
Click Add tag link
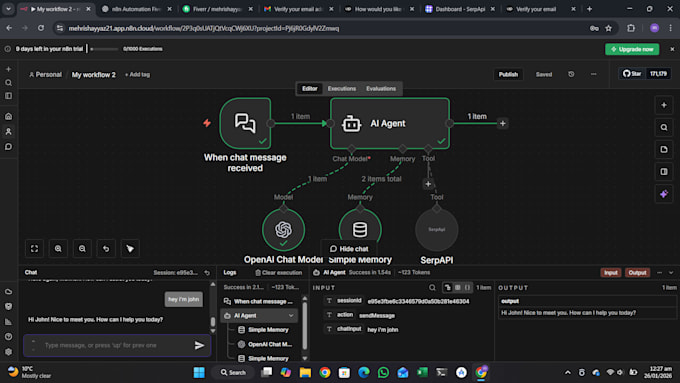[x=137, y=75]
